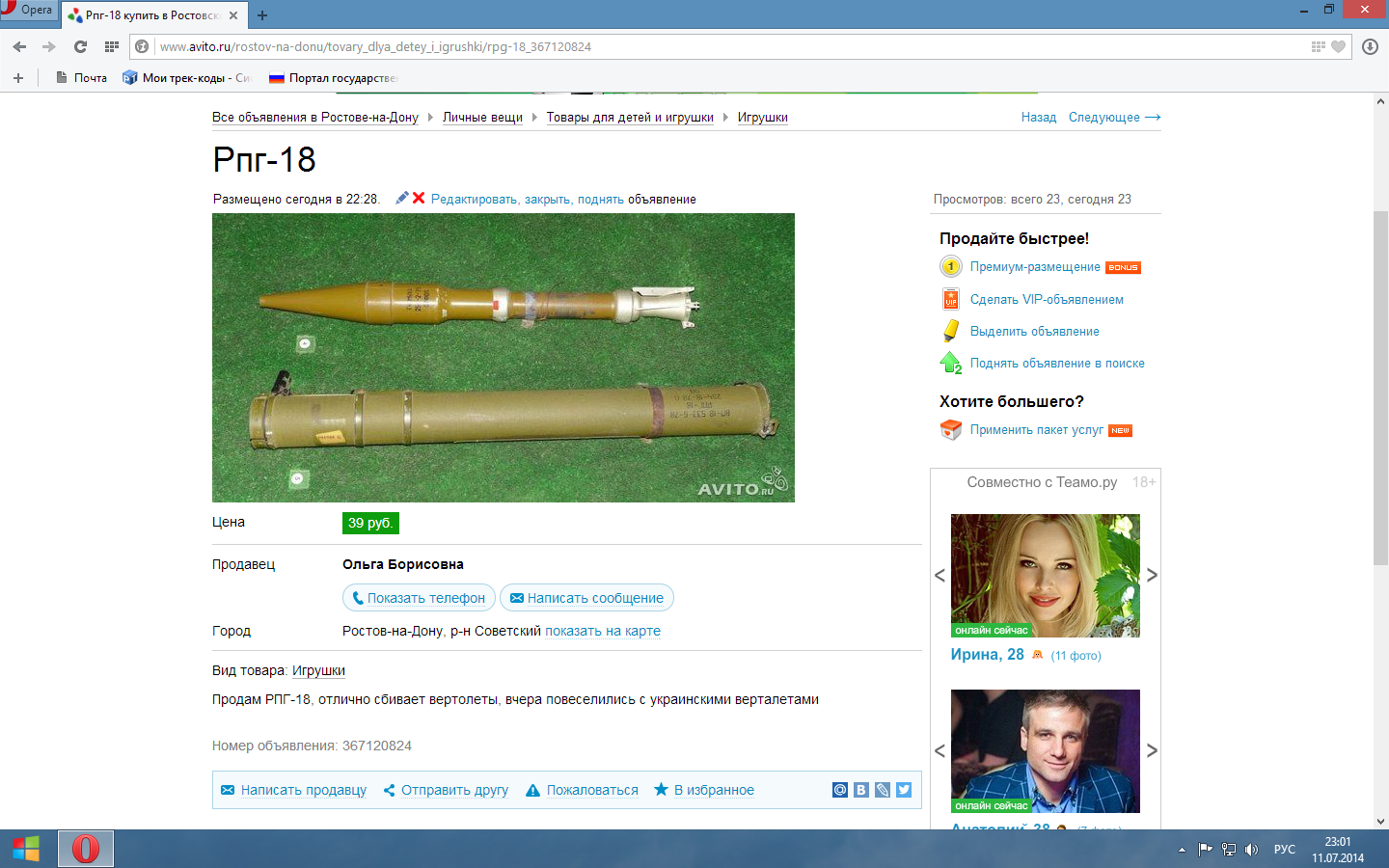Click the Назад link
Image resolution: width=1389 pixels, height=868 pixels.
coord(1039,118)
